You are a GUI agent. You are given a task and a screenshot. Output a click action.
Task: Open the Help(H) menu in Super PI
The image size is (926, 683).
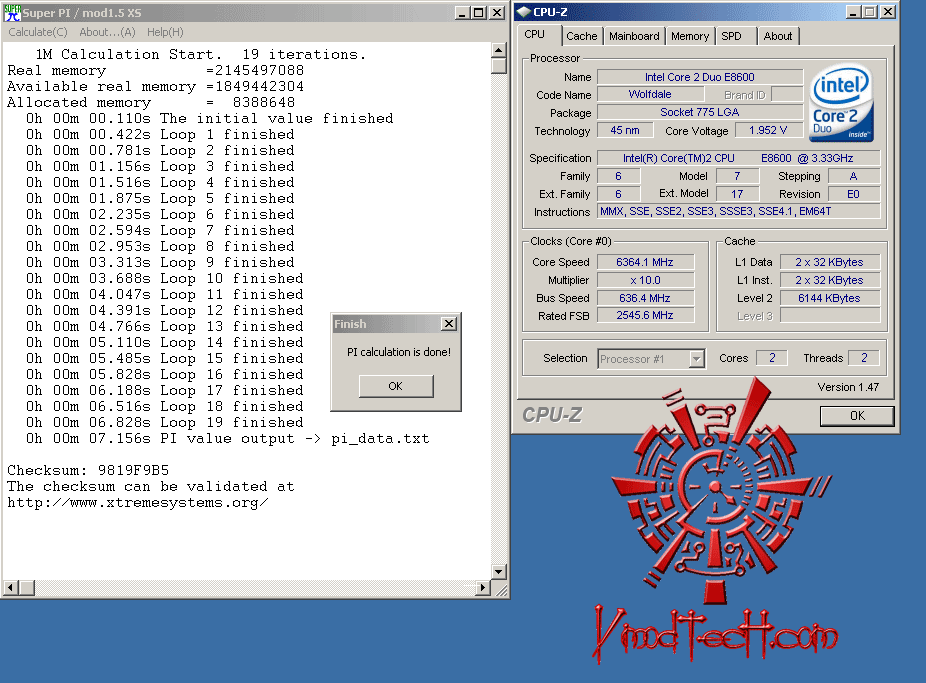pyautogui.click(x=165, y=32)
